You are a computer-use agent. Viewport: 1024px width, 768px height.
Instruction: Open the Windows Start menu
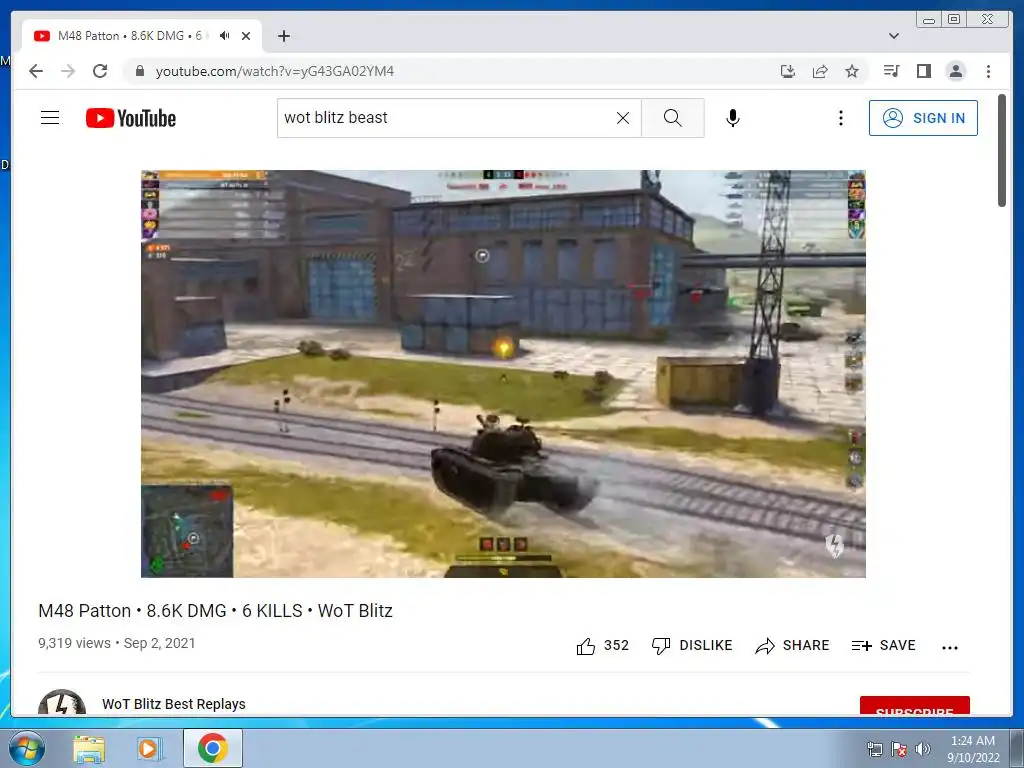click(x=27, y=748)
